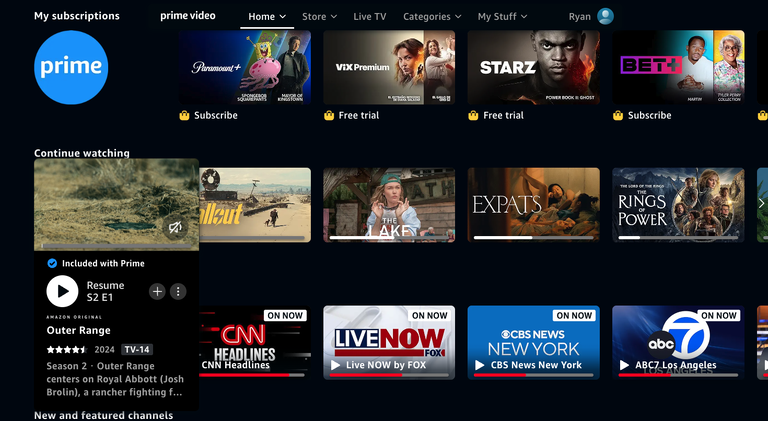Click the Included with Prime checkmark badge
Viewport: 768px width, 421px height.
(52, 263)
